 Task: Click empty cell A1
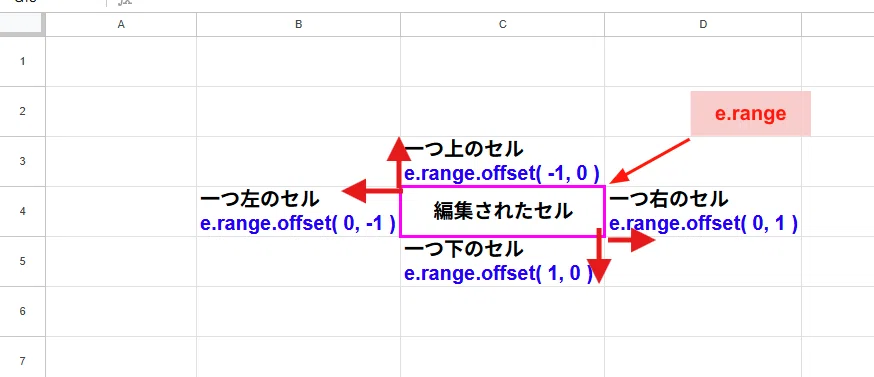(121, 61)
